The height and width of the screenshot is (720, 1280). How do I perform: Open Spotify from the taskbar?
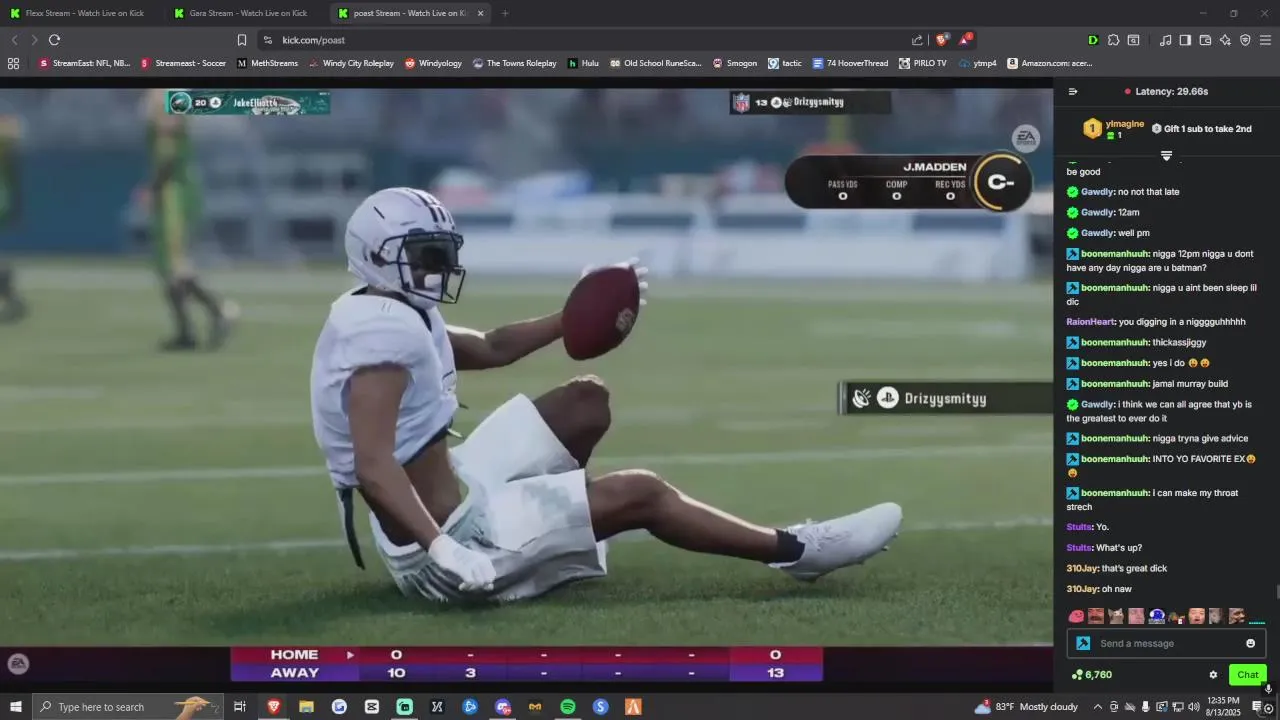tap(568, 707)
